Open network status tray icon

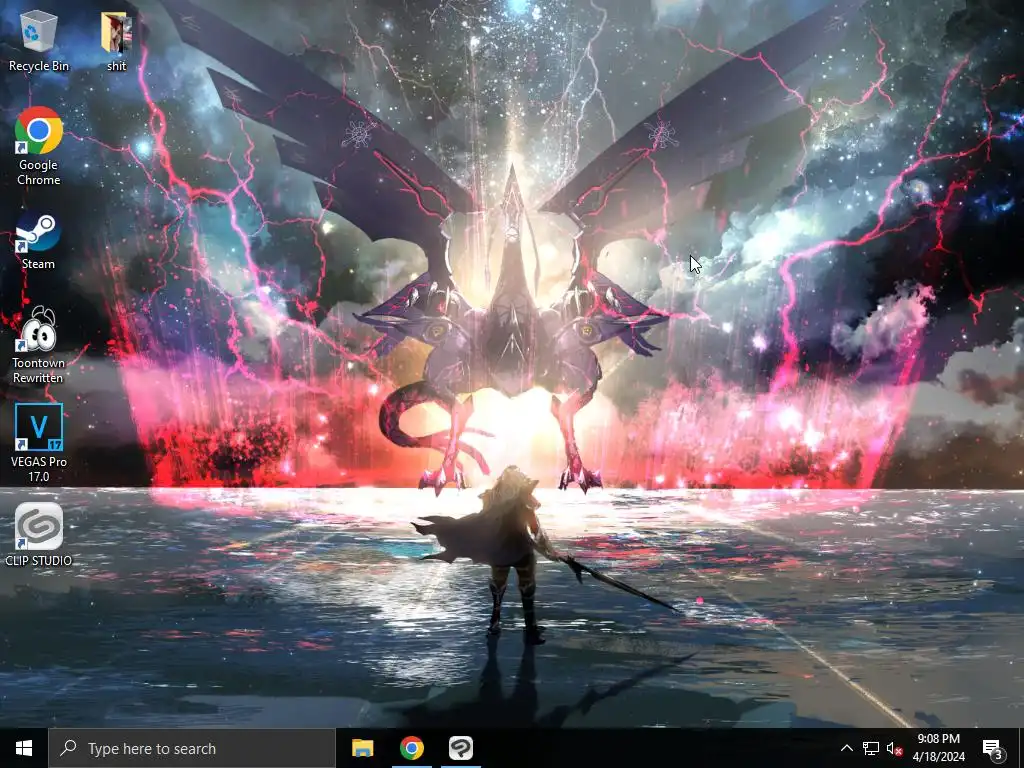pos(871,748)
